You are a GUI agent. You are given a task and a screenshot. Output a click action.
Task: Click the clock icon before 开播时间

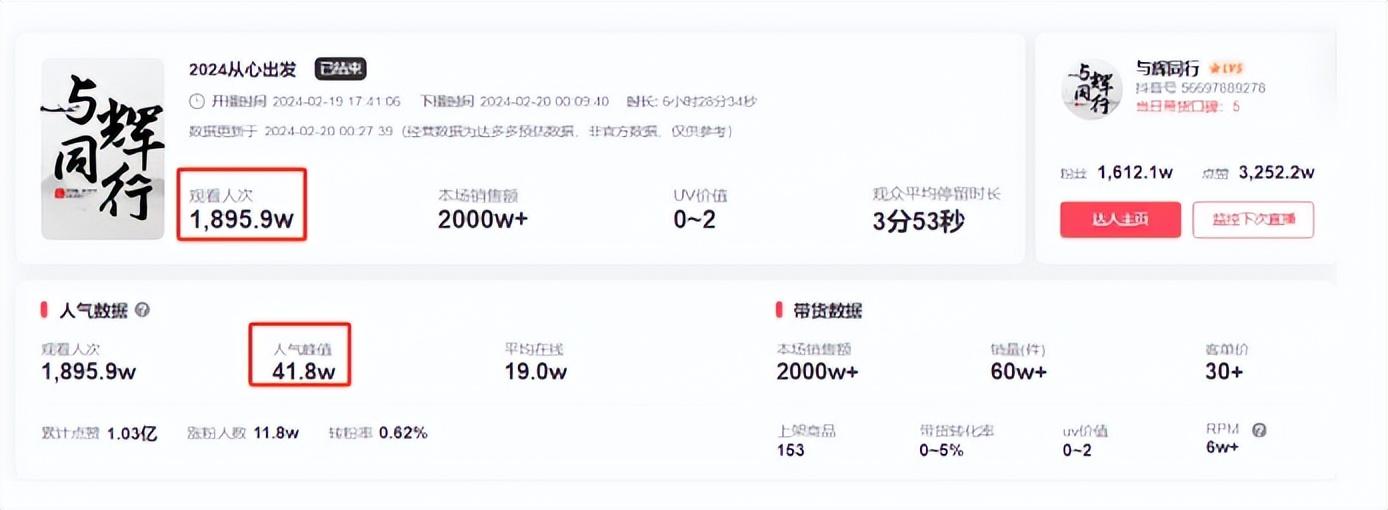click(x=196, y=101)
